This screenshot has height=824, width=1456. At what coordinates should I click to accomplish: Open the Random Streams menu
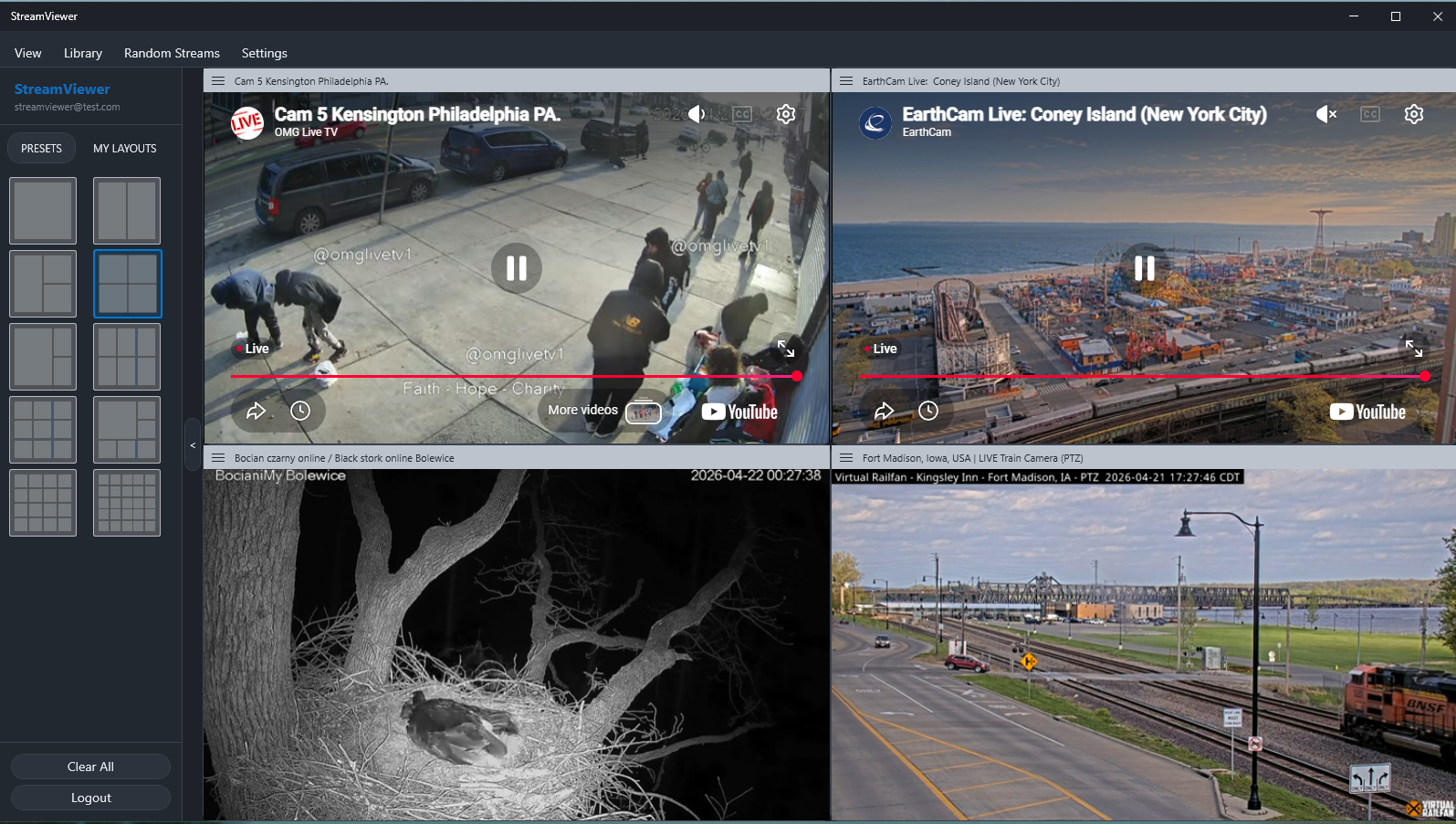pyautogui.click(x=172, y=53)
